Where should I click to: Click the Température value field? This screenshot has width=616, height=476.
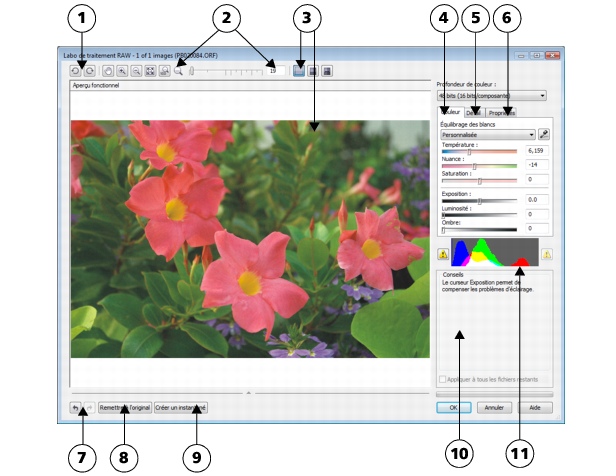pos(537,150)
